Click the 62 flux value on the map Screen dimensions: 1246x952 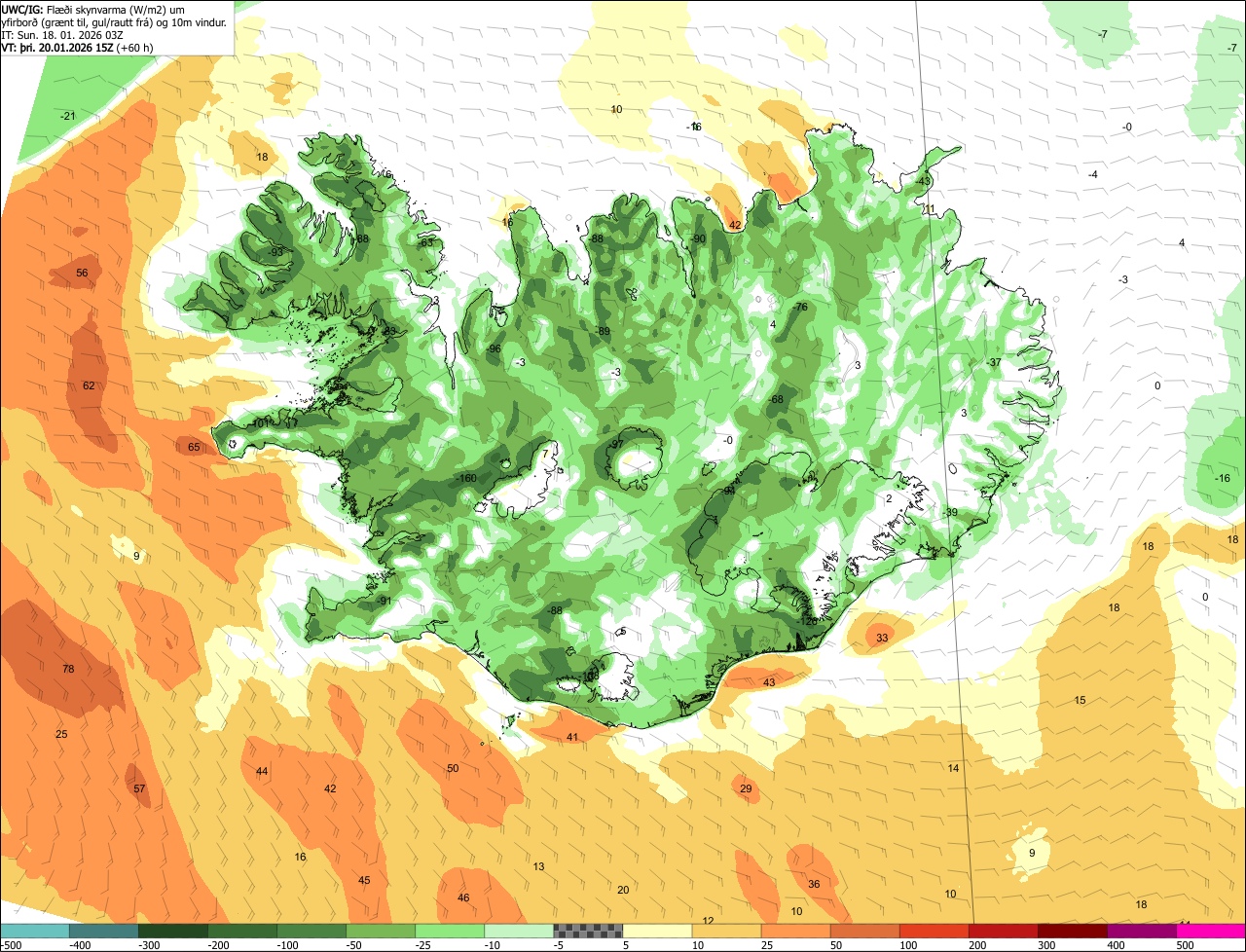coord(89,385)
